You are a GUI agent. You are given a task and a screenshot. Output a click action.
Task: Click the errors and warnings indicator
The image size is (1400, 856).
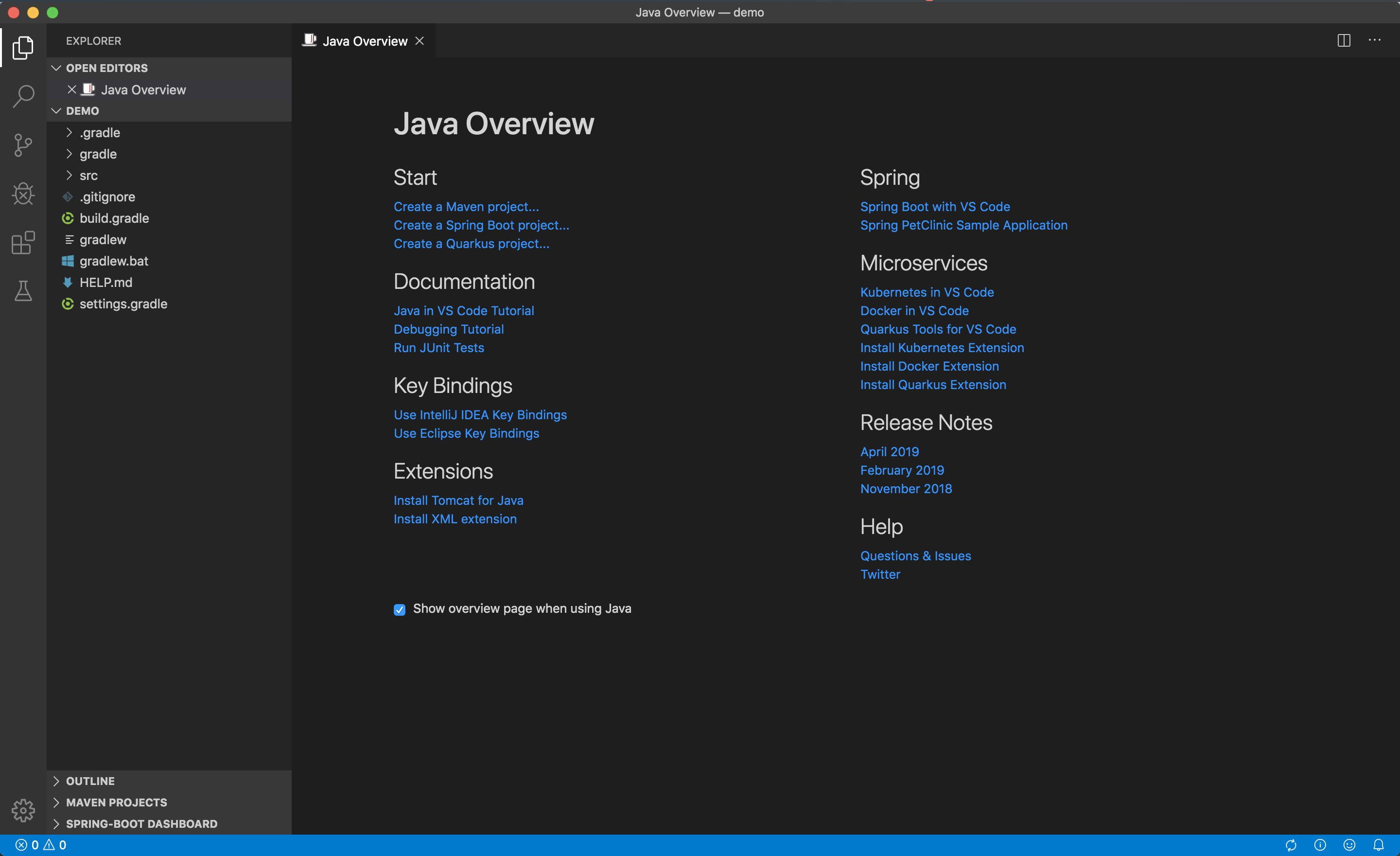40,845
